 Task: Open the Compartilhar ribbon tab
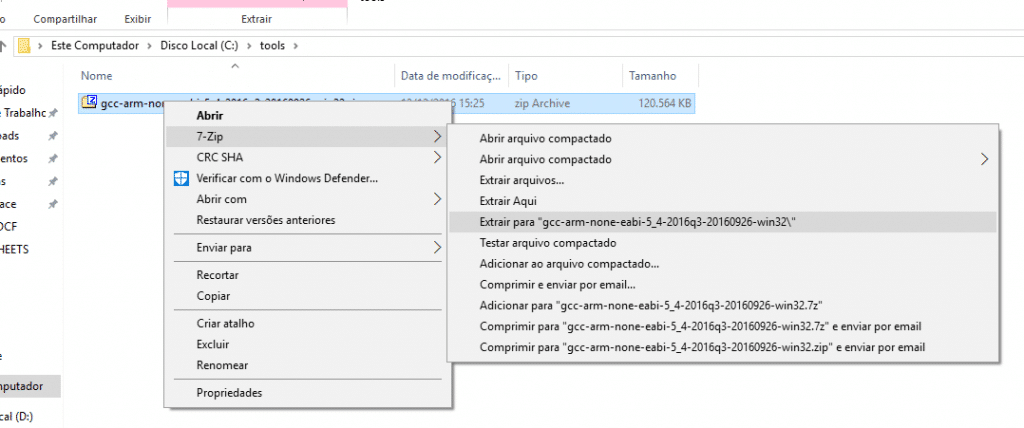pos(66,19)
